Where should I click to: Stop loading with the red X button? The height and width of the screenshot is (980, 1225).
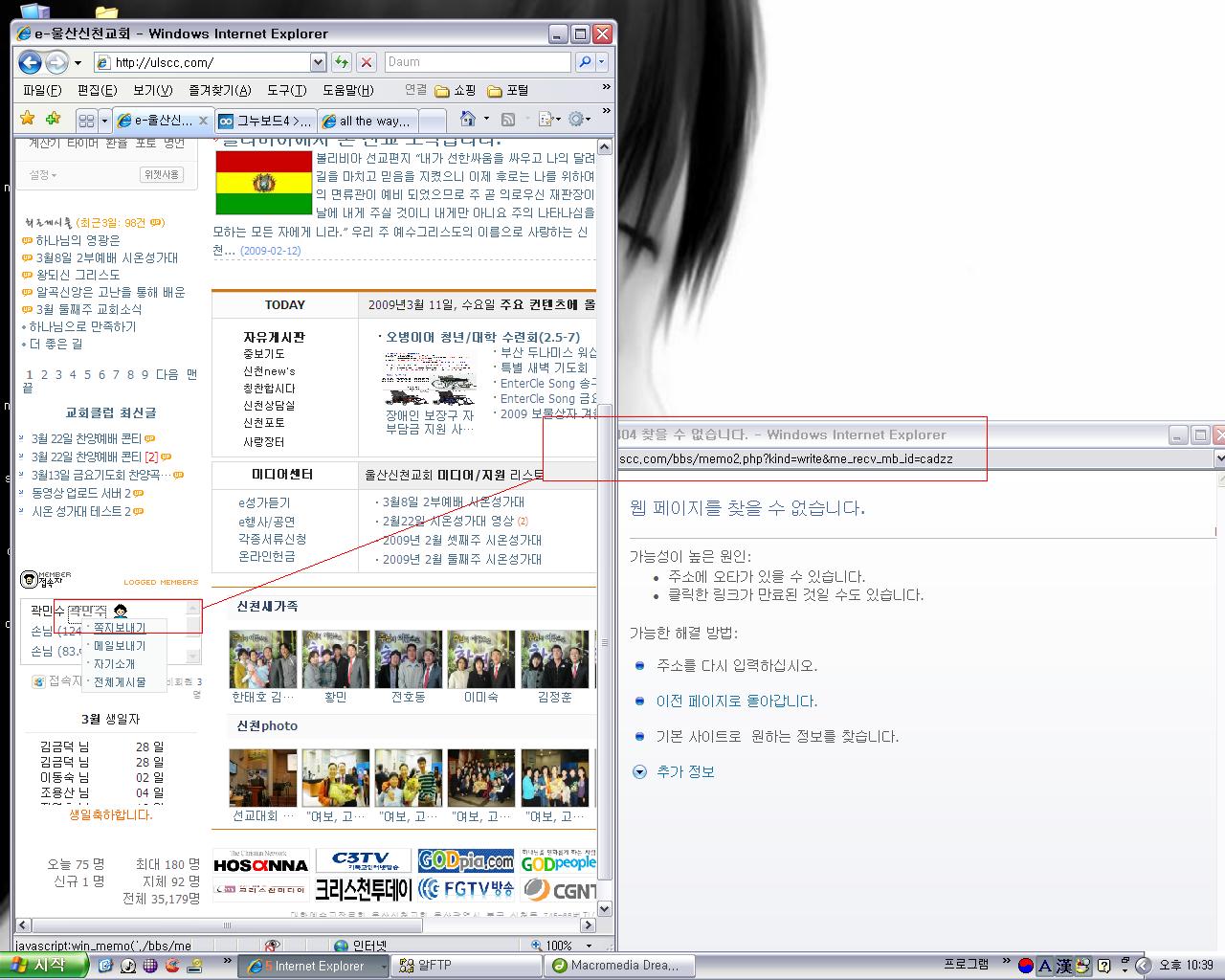point(366,62)
